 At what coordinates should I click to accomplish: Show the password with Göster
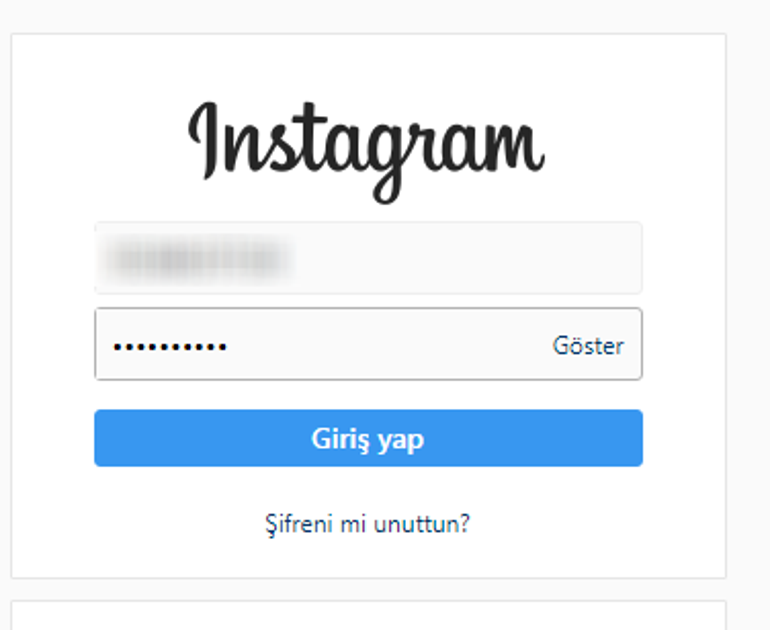click(x=588, y=346)
